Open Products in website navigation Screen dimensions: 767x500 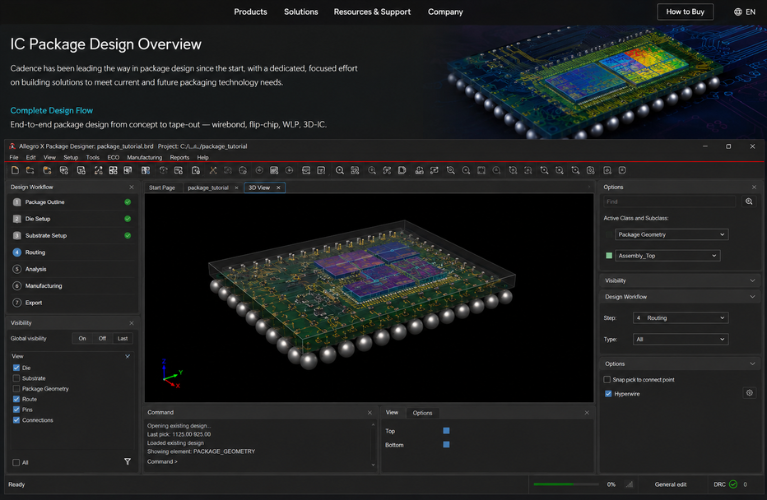(250, 12)
